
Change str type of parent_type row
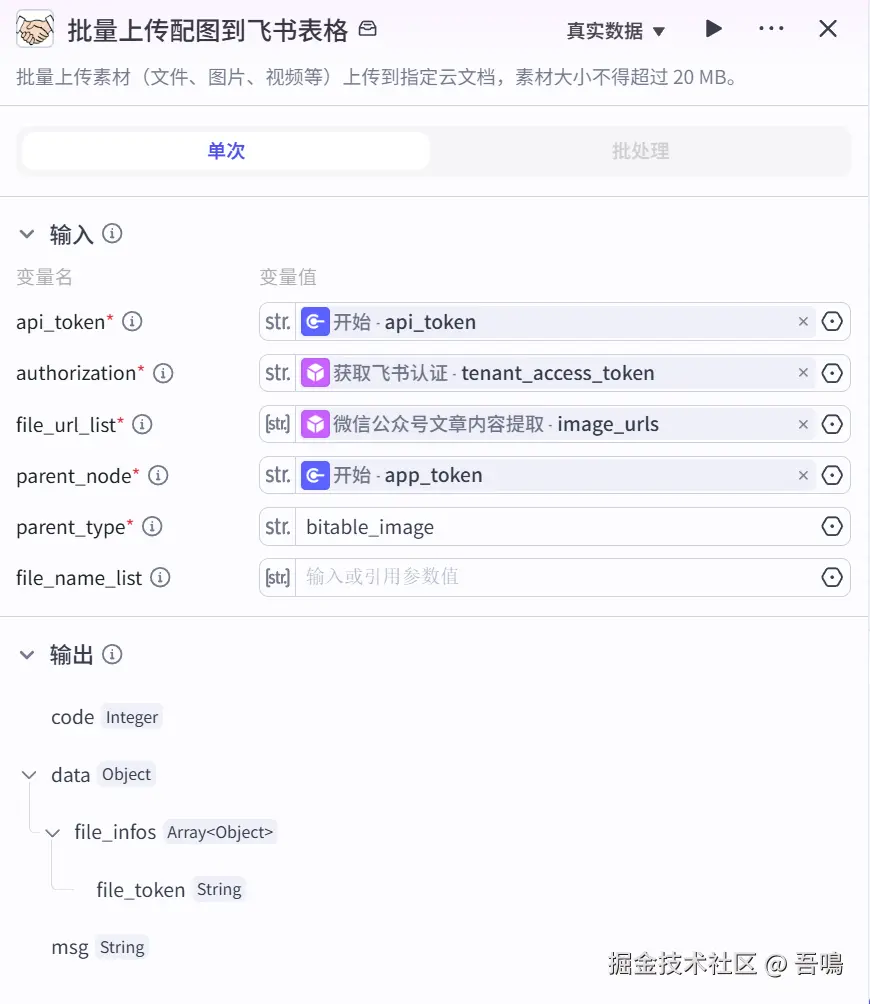(278, 526)
